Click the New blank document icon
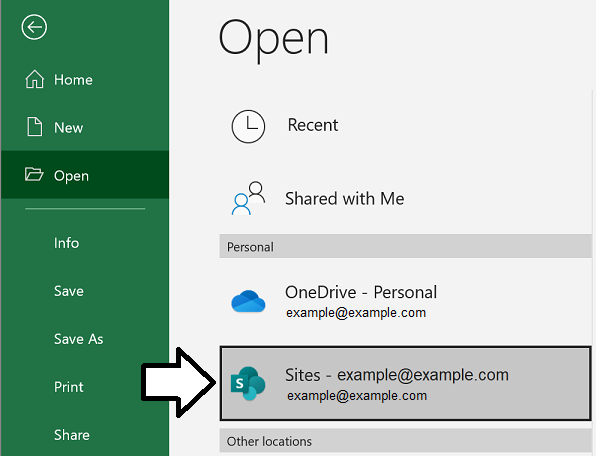596x456 pixels. click(35, 127)
